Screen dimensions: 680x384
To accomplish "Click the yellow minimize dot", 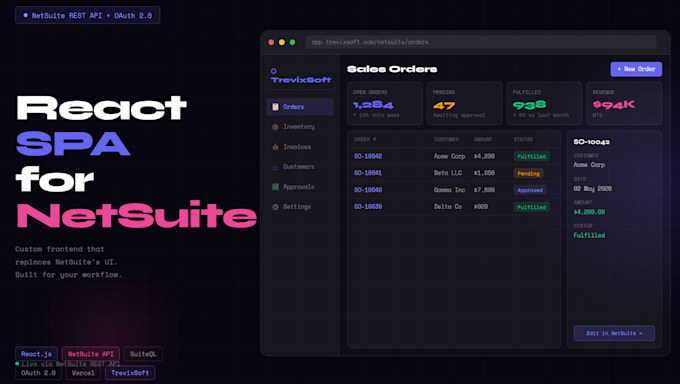I will click(282, 42).
